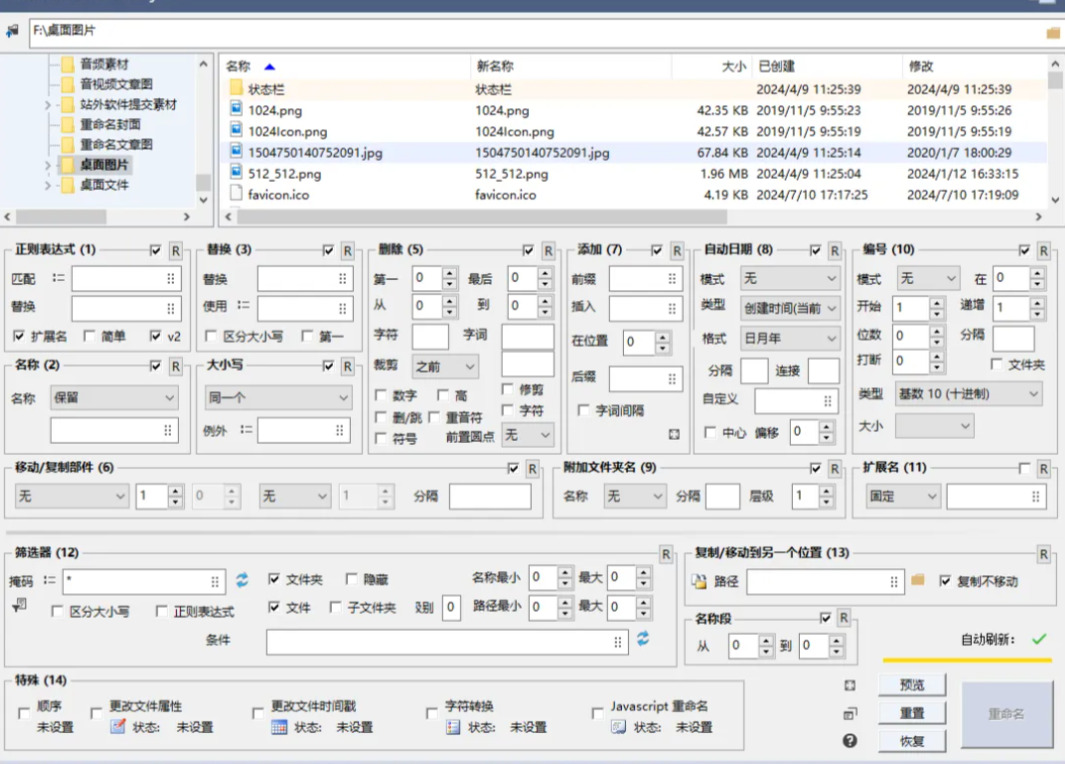Screen dimensions: 1065x764
Task: Click the refresh icon beside the 掩码 filter field
Action: [242, 580]
